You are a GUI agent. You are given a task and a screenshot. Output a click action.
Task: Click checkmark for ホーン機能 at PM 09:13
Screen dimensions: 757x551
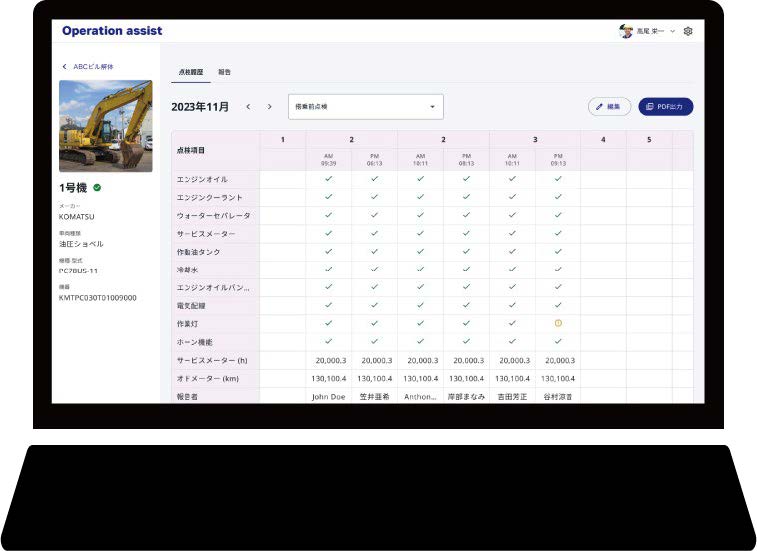point(558,341)
